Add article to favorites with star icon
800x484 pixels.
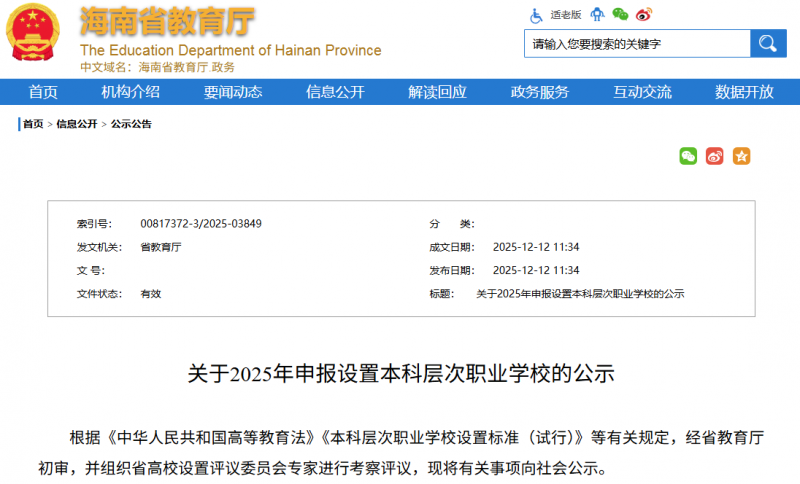click(x=741, y=156)
